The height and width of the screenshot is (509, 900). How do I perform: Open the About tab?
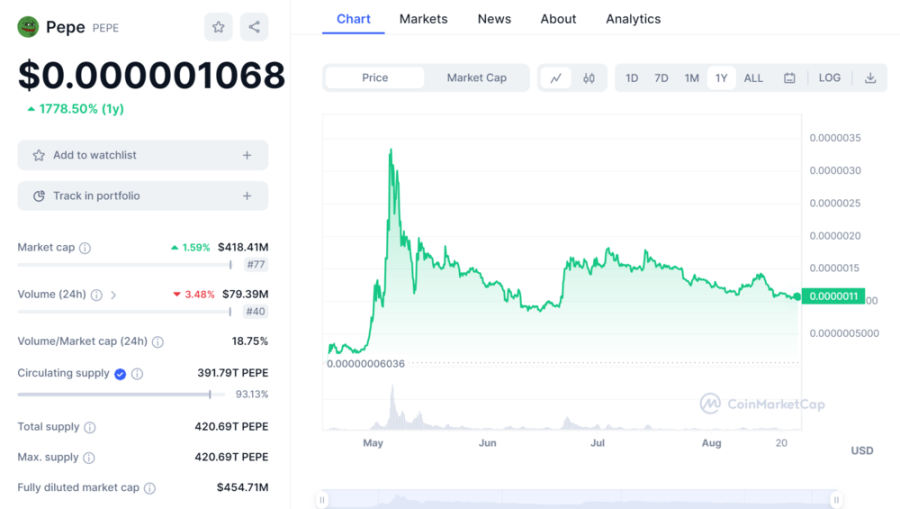coord(558,19)
